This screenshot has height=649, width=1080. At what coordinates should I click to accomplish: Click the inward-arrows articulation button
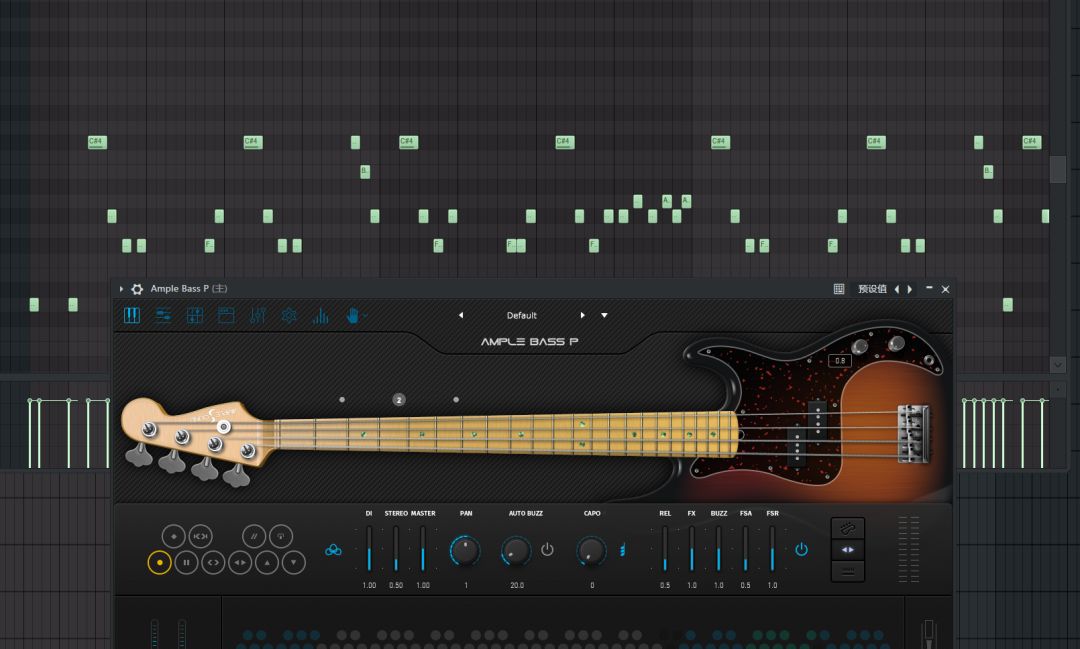tap(200, 536)
